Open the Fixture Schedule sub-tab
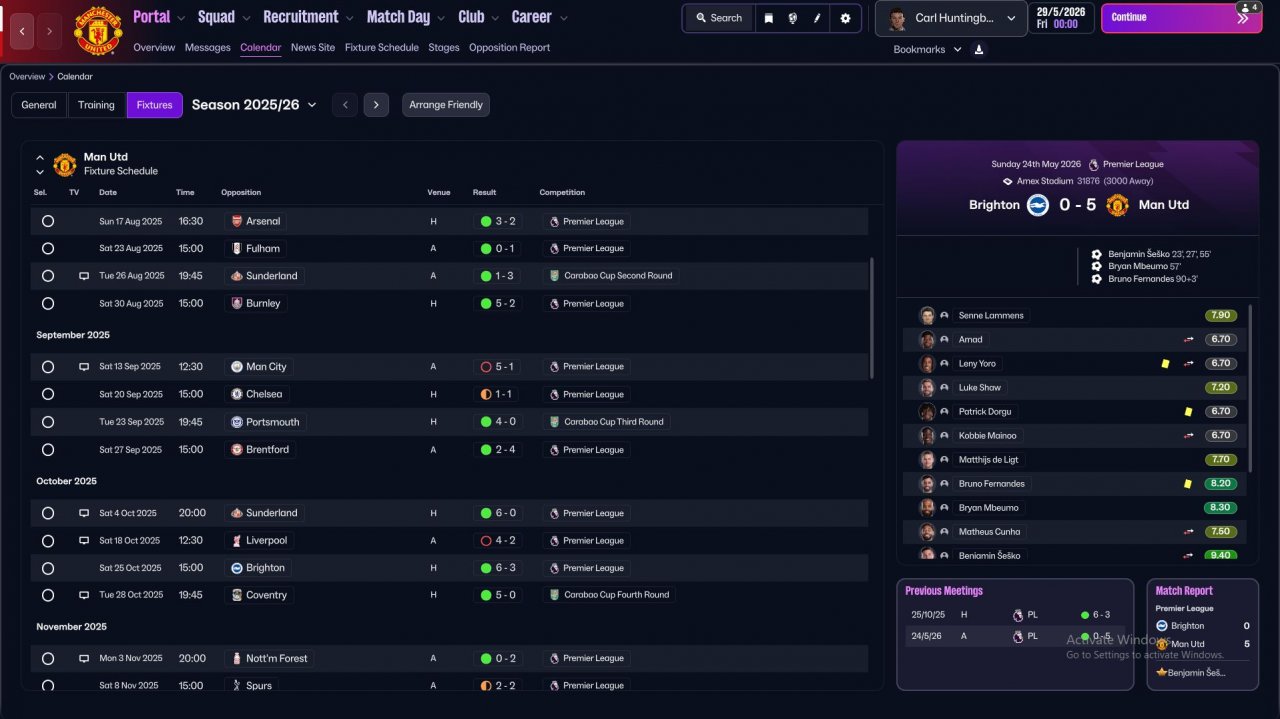Viewport: 1280px width, 719px height. click(382, 48)
